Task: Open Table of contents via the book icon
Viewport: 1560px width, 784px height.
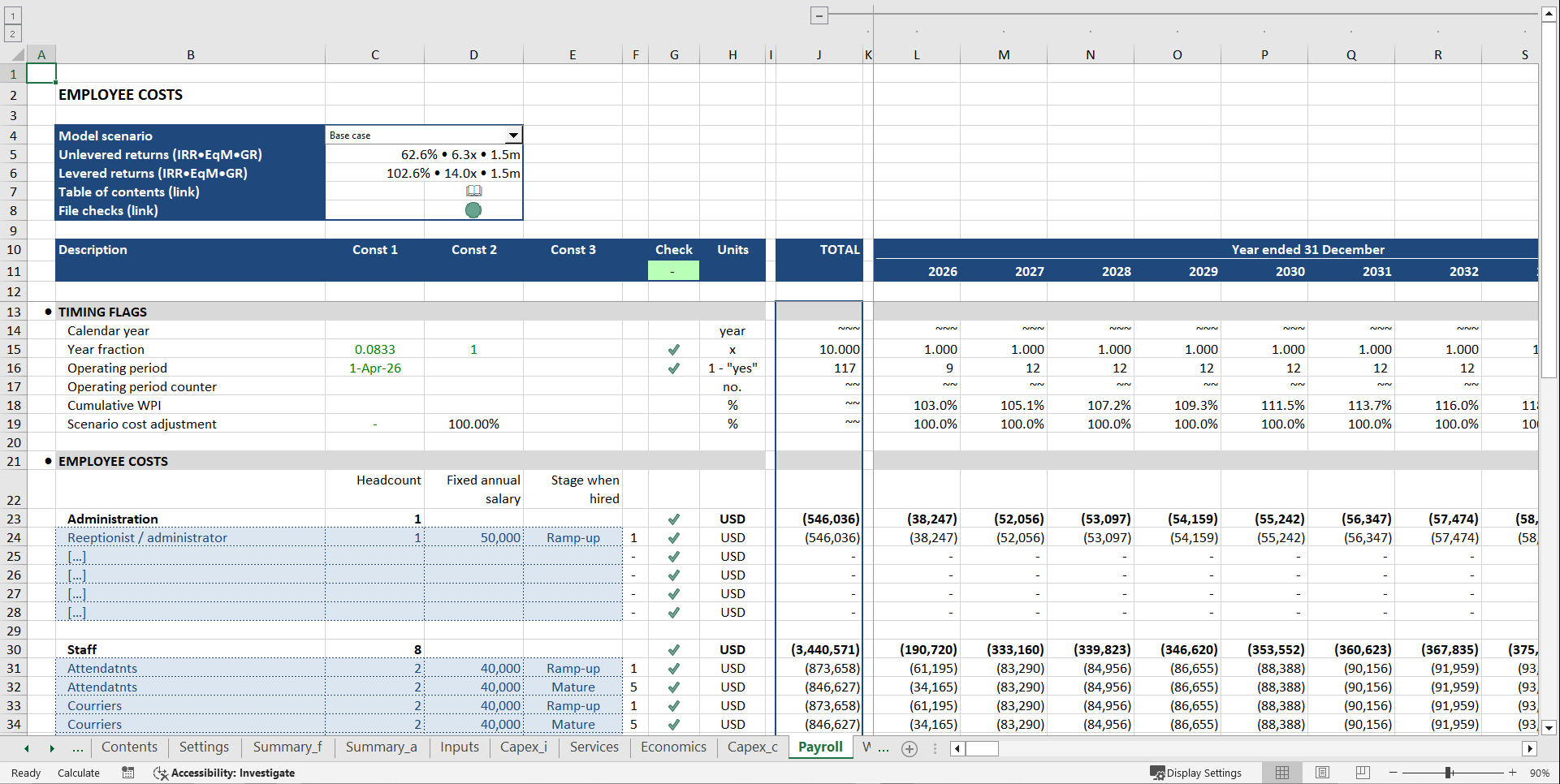Action: click(473, 192)
